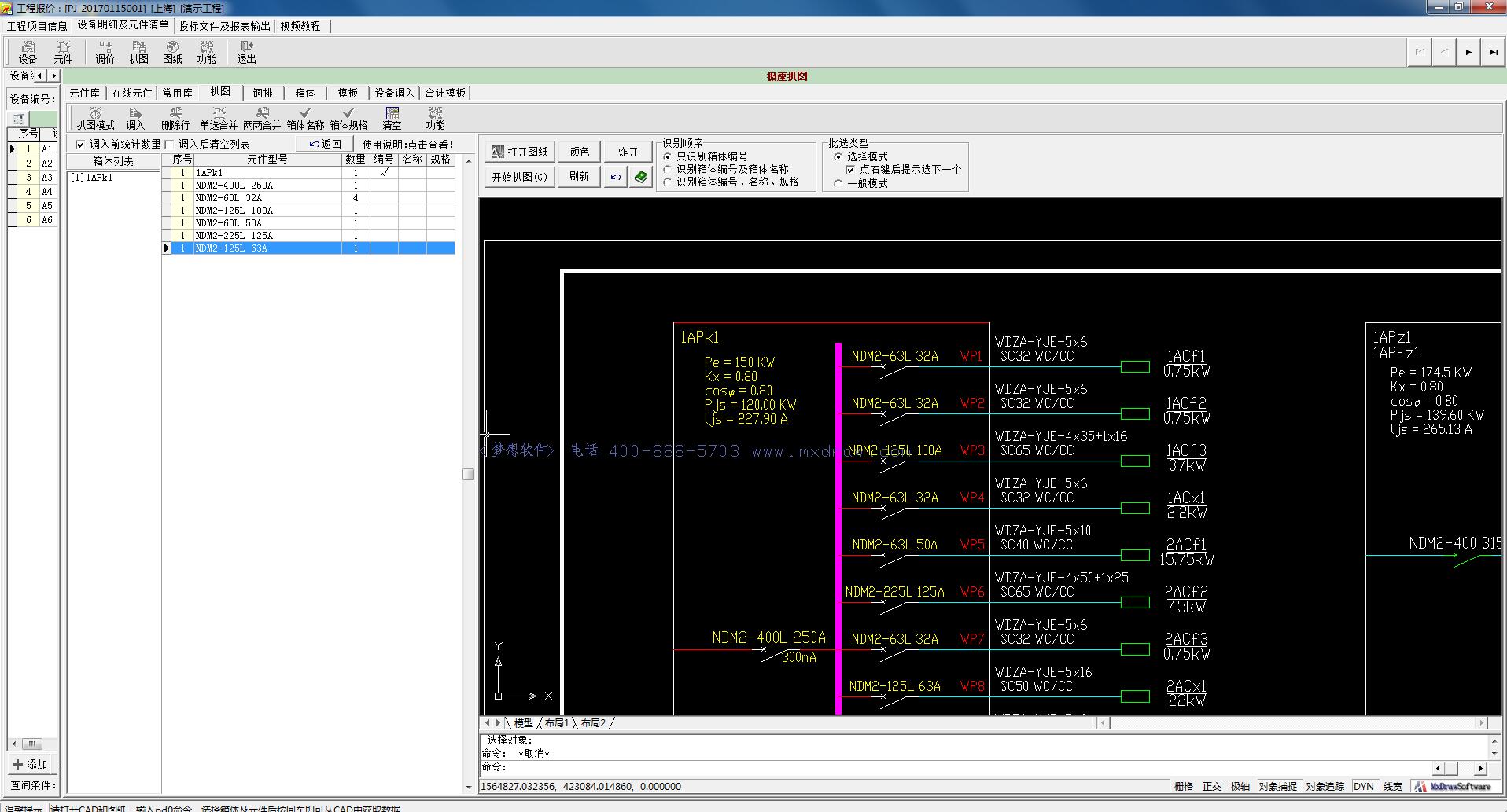Screen dimensions: 1507x812
Task: Open the green help book icon
Action: [641, 177]
